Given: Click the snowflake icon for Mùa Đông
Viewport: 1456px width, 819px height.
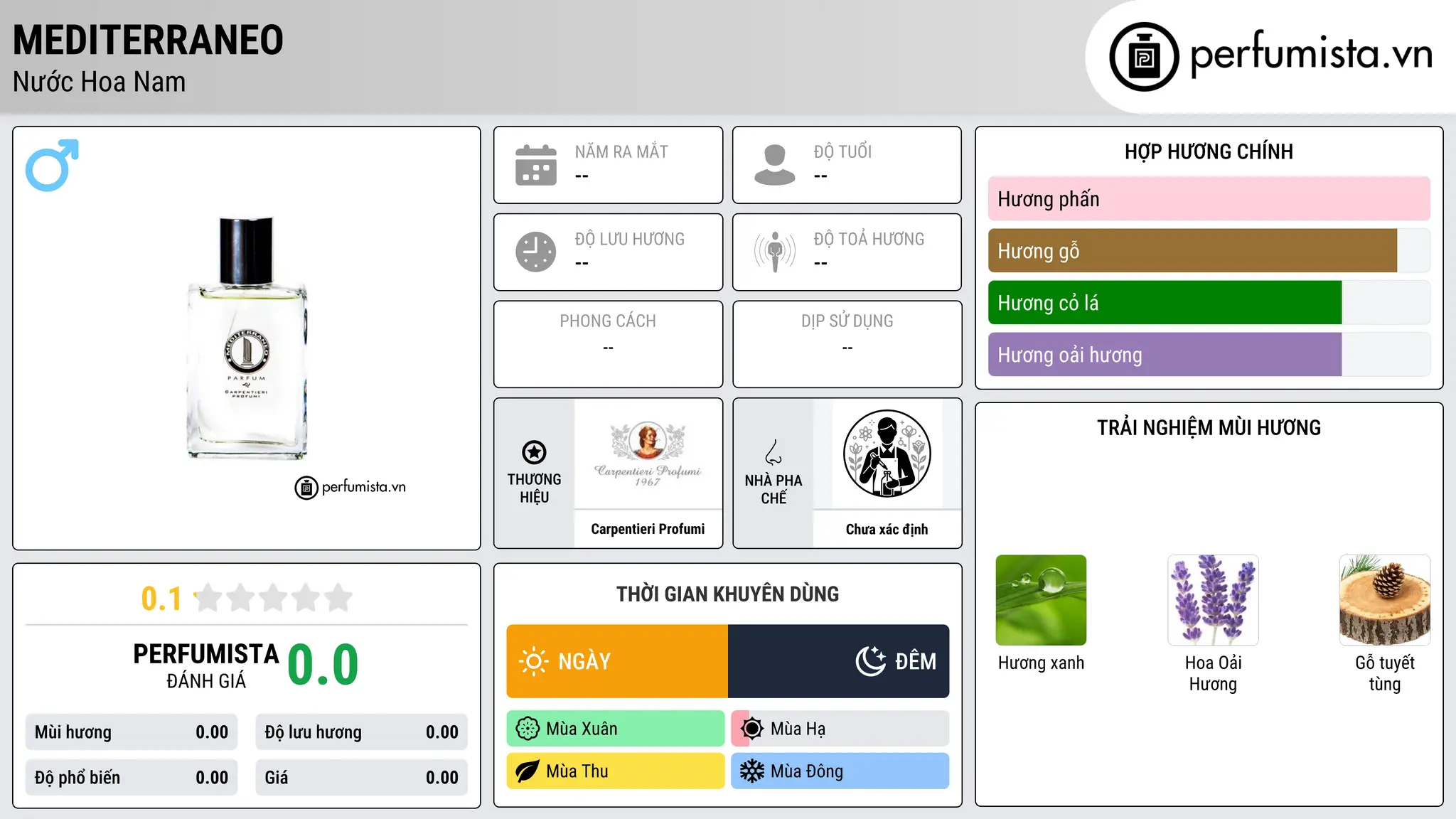Looking at the screenshot, I should [752, 771].
